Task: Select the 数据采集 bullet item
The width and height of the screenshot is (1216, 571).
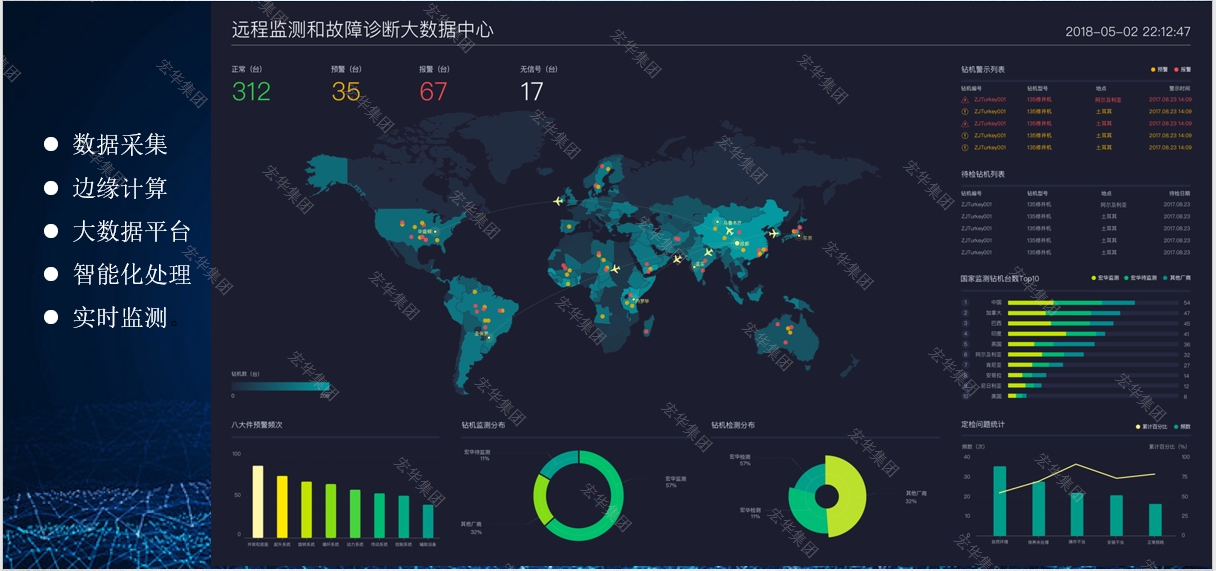Action: (x=119, y=145)
